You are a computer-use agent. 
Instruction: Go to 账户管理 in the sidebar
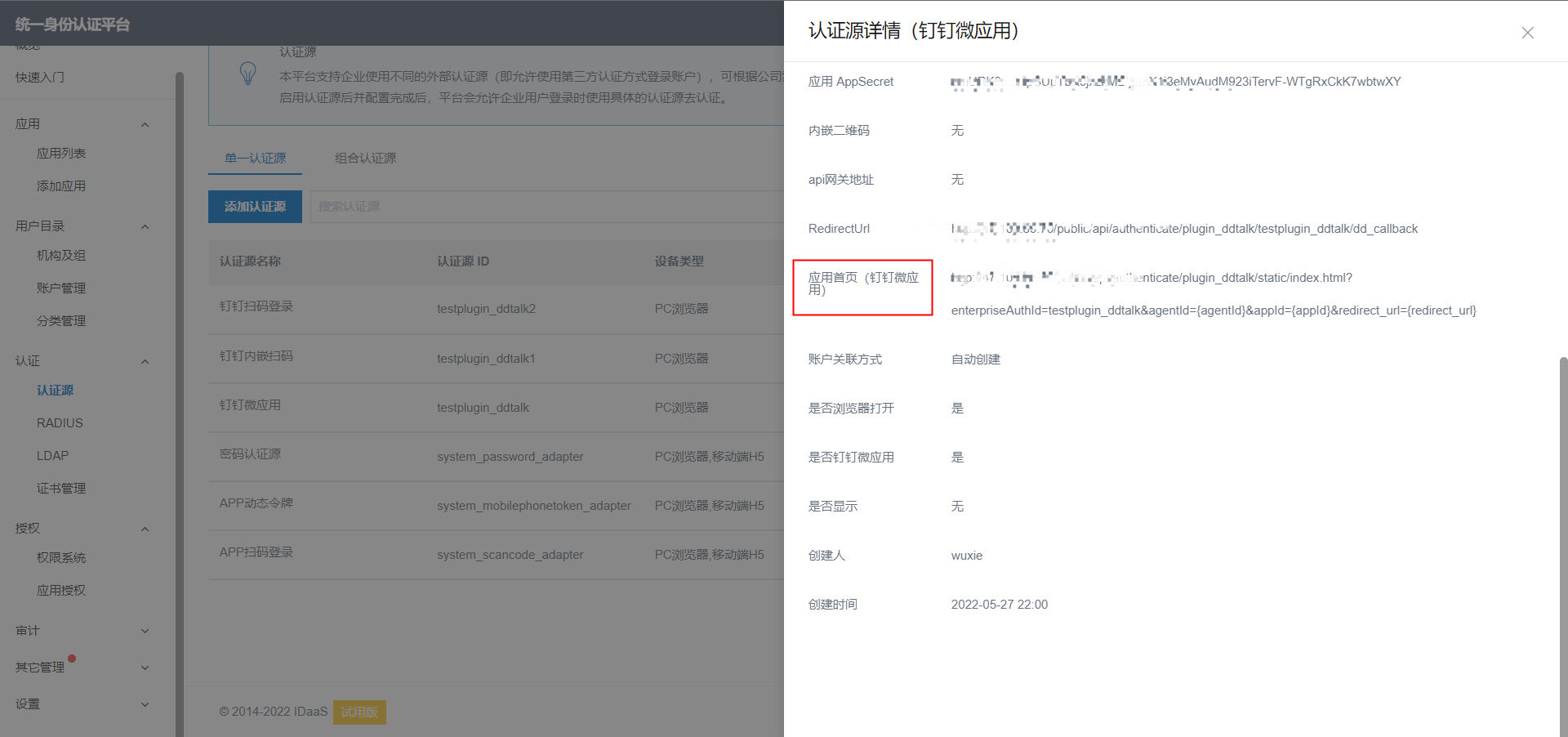pyautogui.click(x=61, y=288)
